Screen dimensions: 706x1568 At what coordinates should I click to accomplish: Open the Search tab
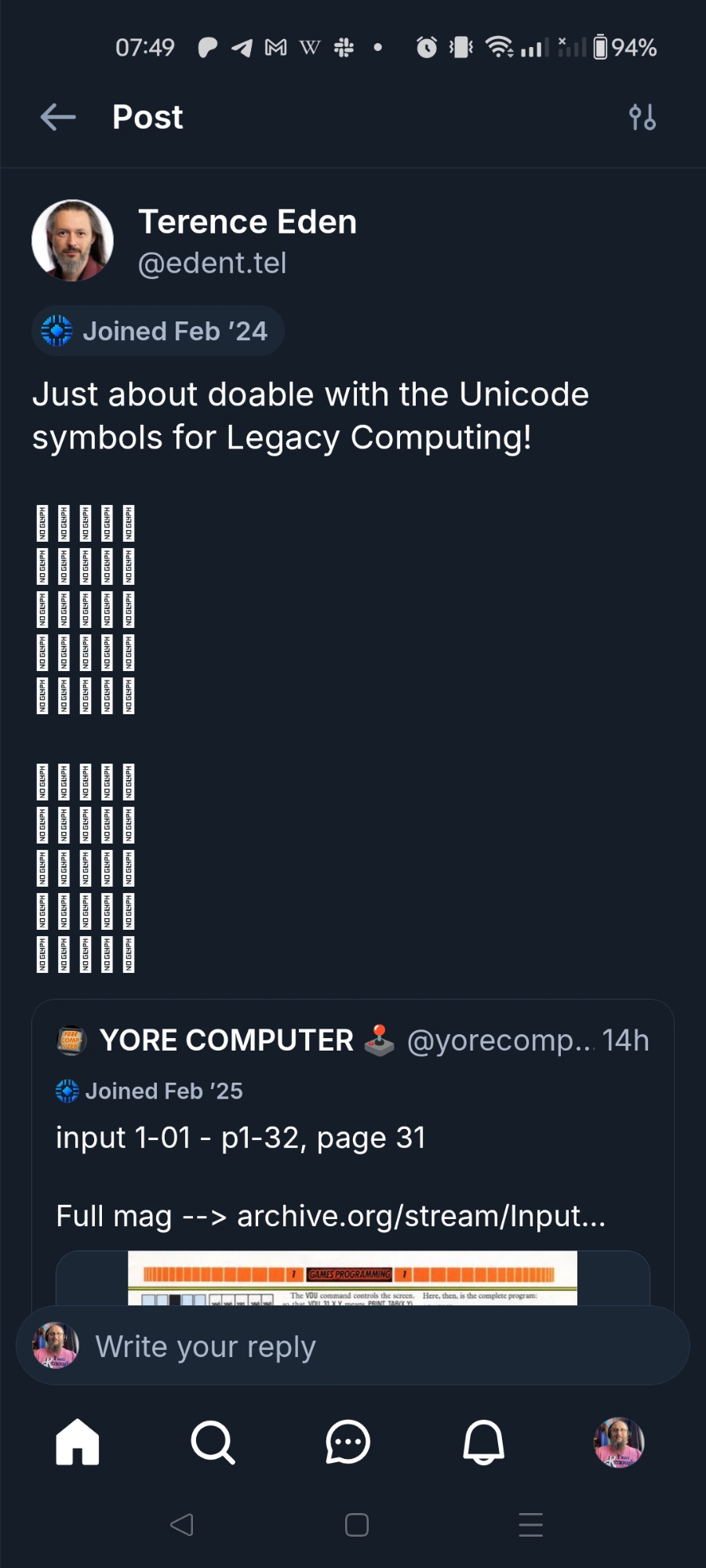(213, 1442)
